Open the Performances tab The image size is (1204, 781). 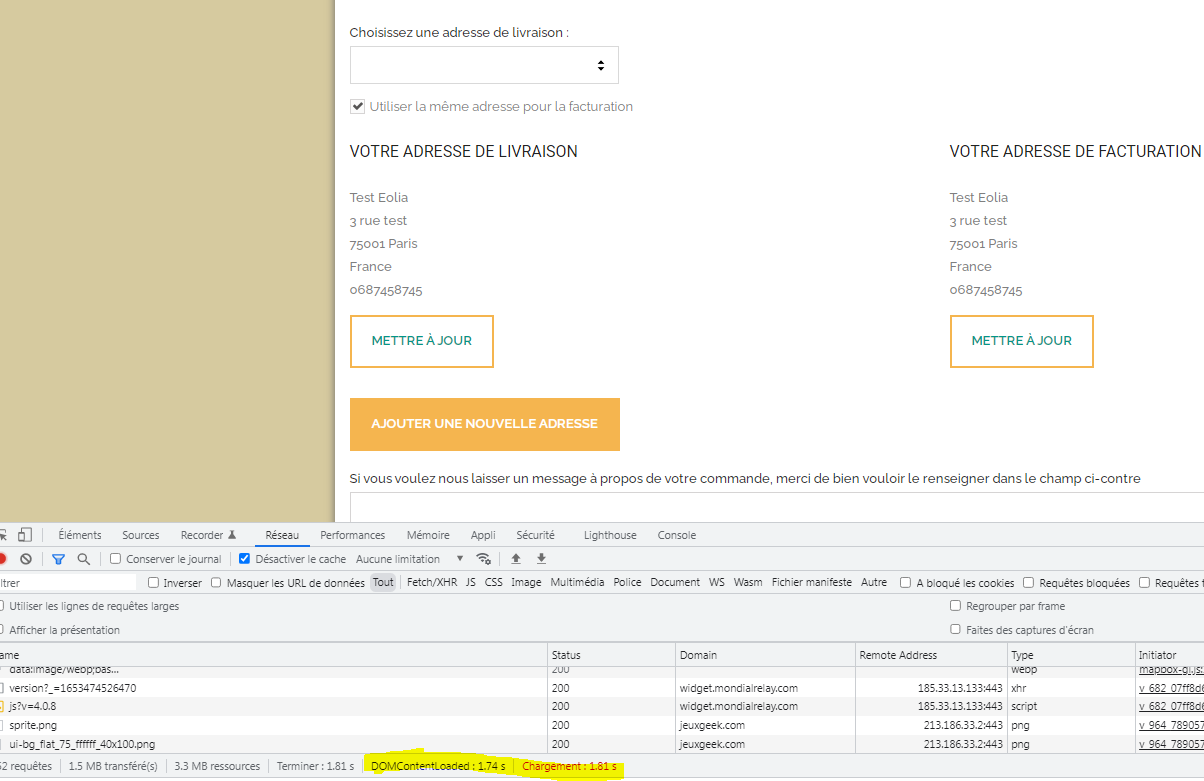[x=353, y=535]
